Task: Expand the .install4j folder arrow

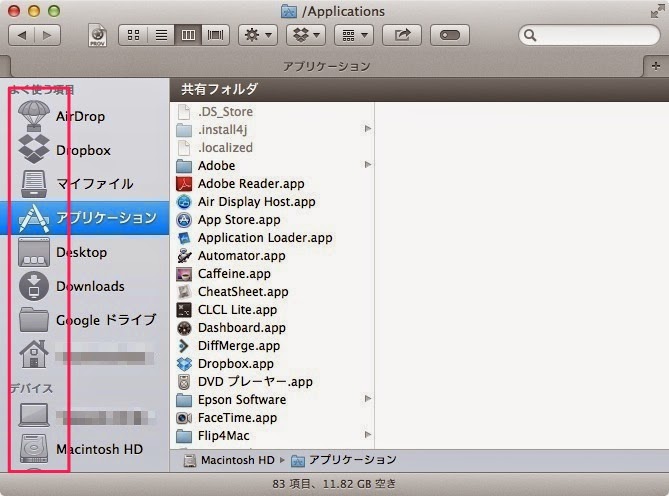Action: click(x=367, y=129)
